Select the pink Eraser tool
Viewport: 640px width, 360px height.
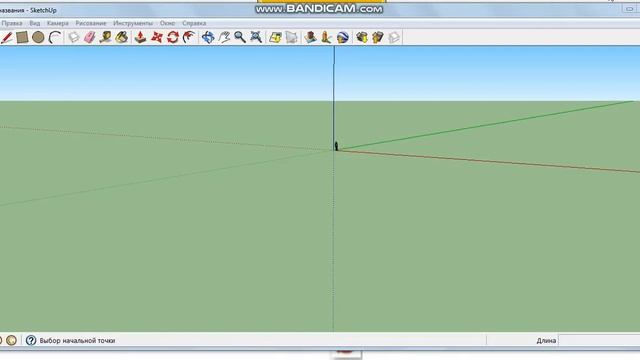pos(89,38)
